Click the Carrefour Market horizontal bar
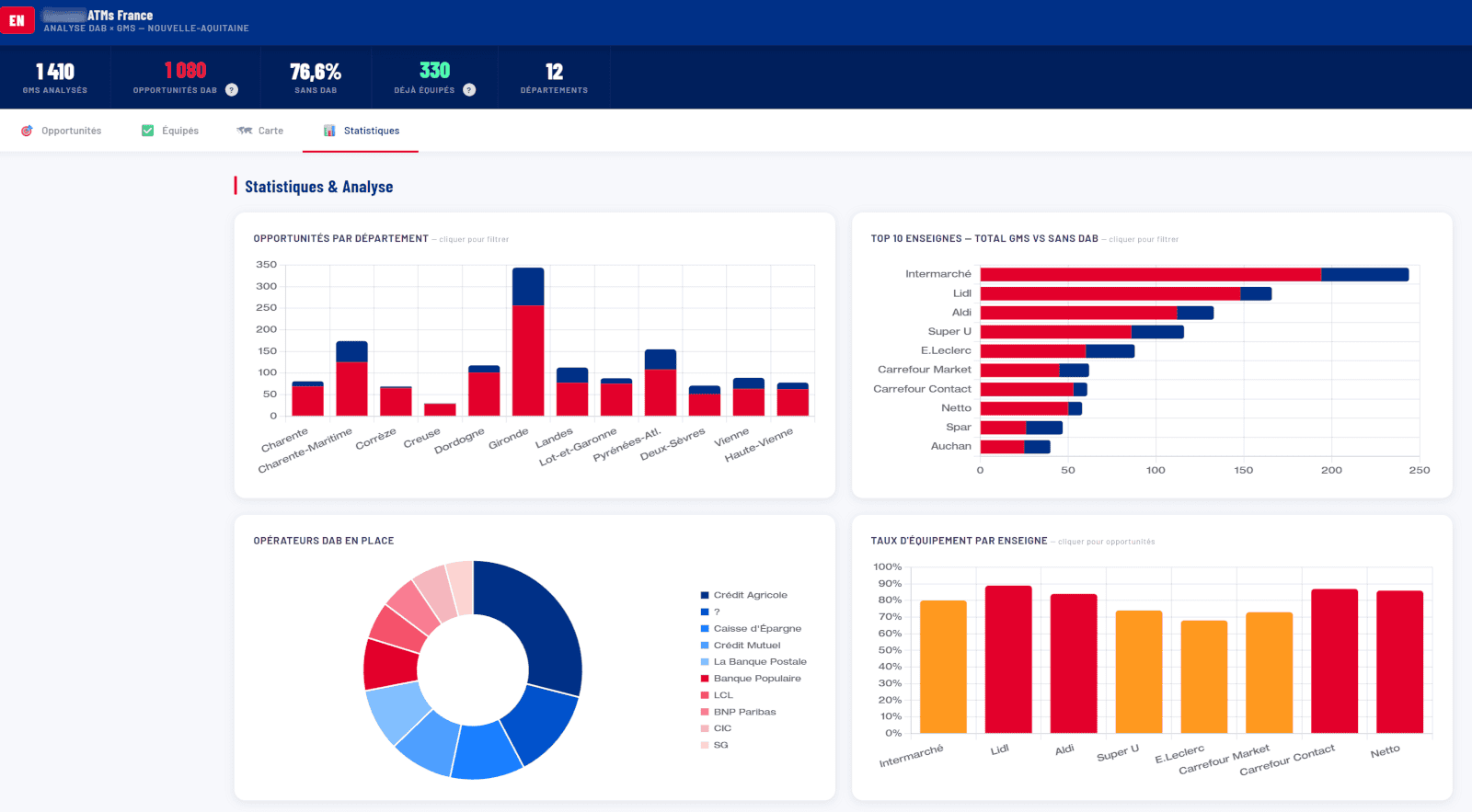Image resolution: width=1472 pixels, height=812 pixels. click(1034, 371)
